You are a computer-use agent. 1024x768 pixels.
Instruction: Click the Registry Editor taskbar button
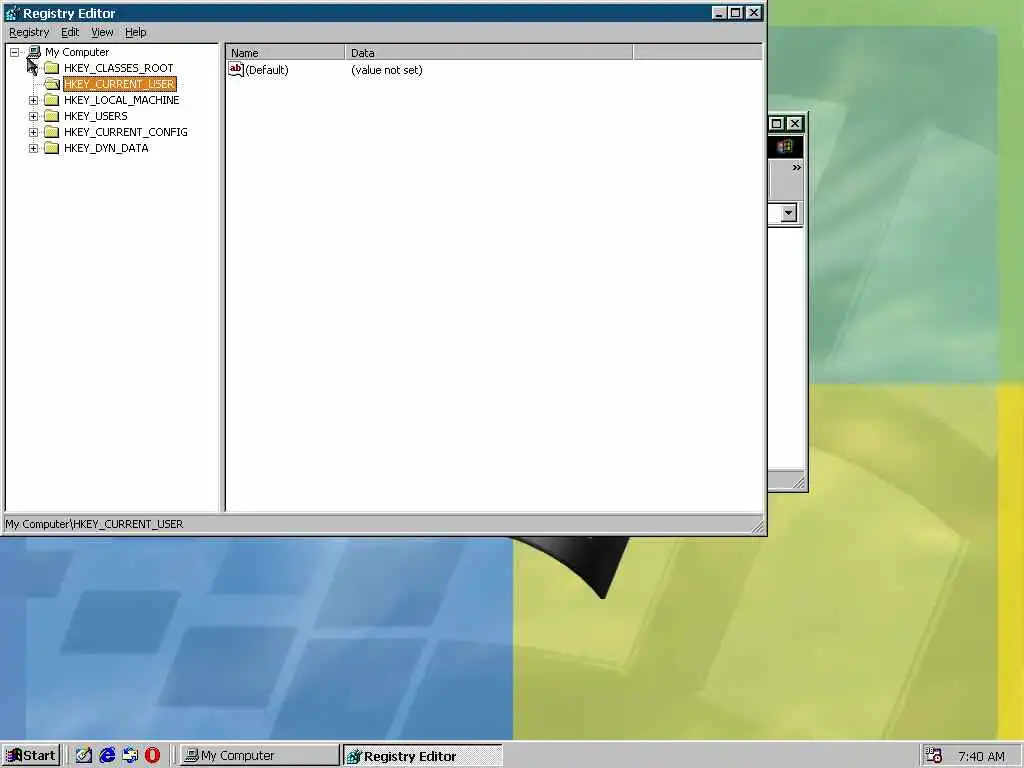[x=423, y=756]
